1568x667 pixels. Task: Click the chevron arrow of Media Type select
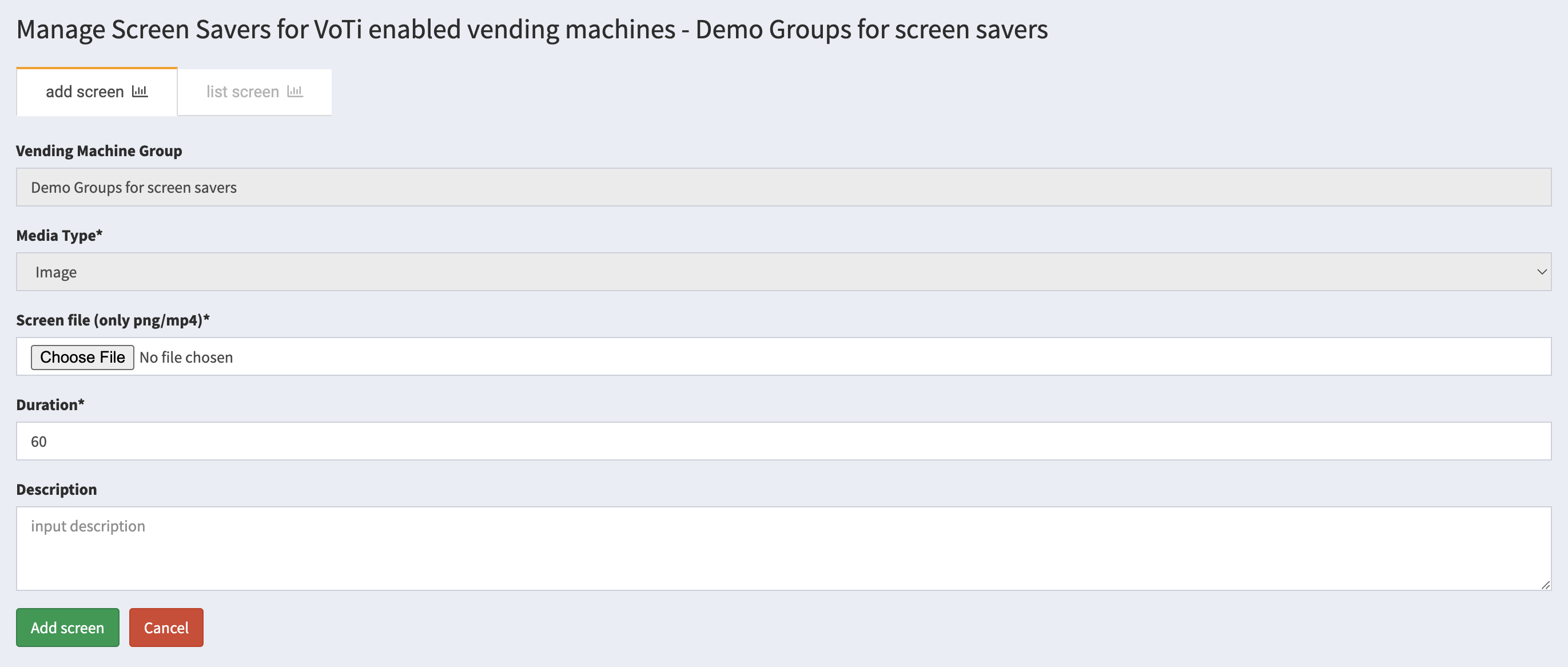pos(1541,272)
